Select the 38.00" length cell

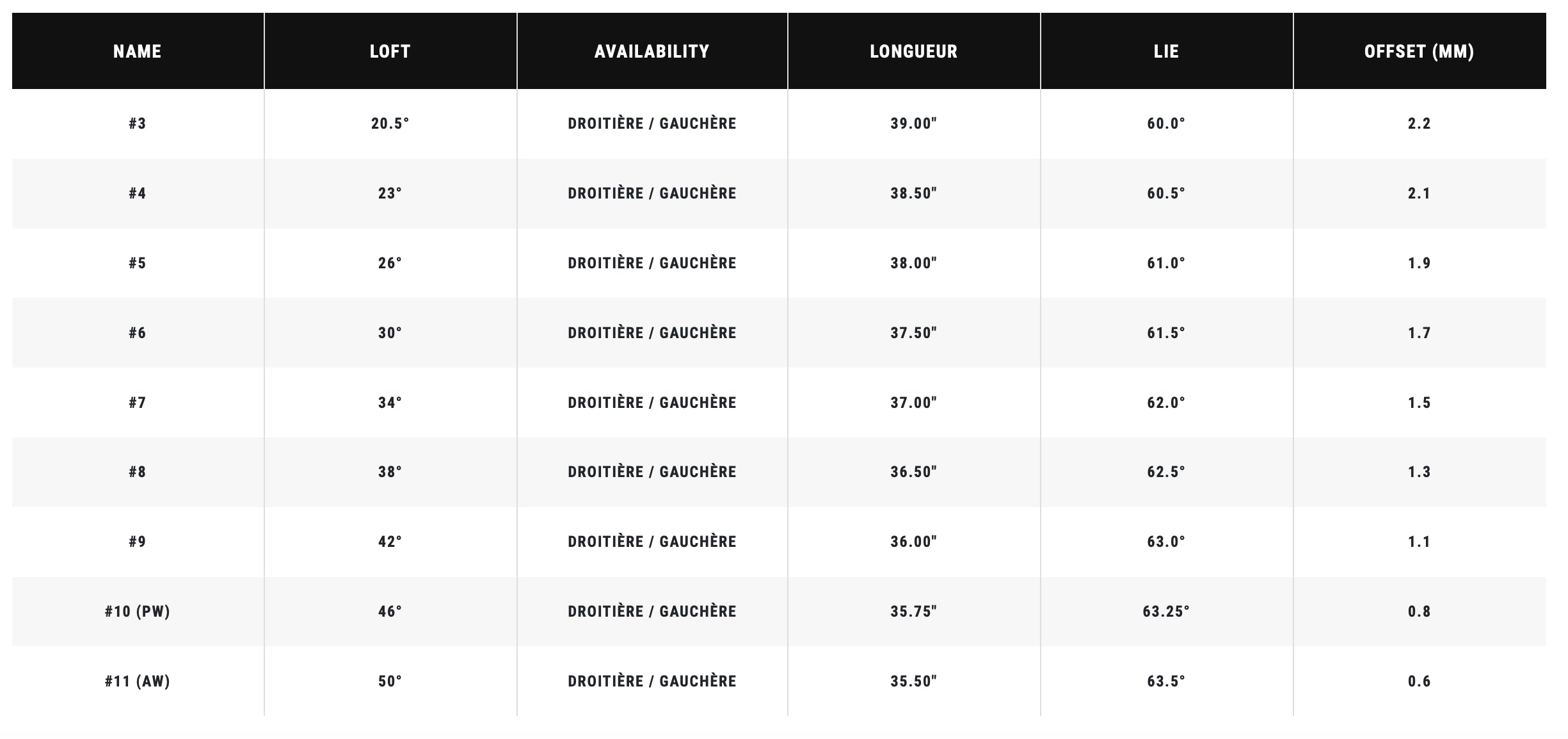point(913,263)
